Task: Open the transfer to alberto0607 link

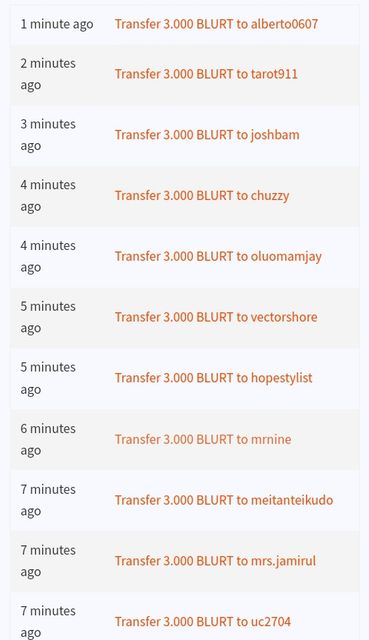Action: coord(216,24)
